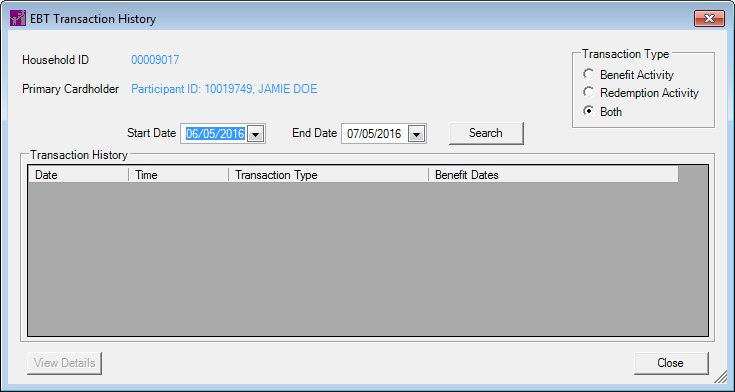This screenshot has width=735, height=392.
Task: Click the Benefit Dates column header
Action: (553, 175)
